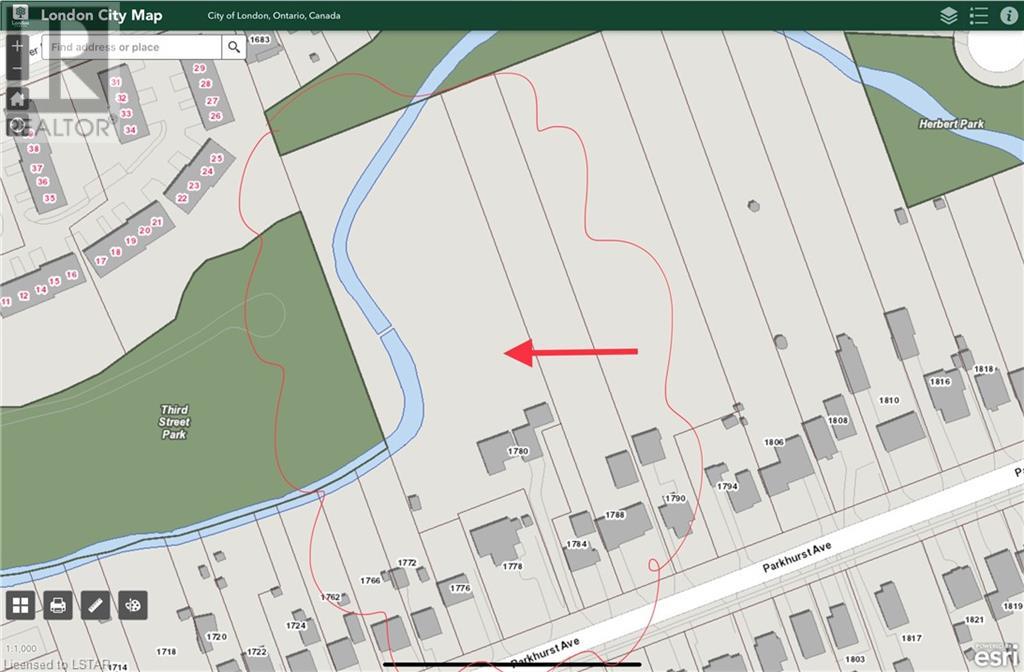Click the London City Map title
This screenshot has height=672, width=1024.
tap(101, 15)
